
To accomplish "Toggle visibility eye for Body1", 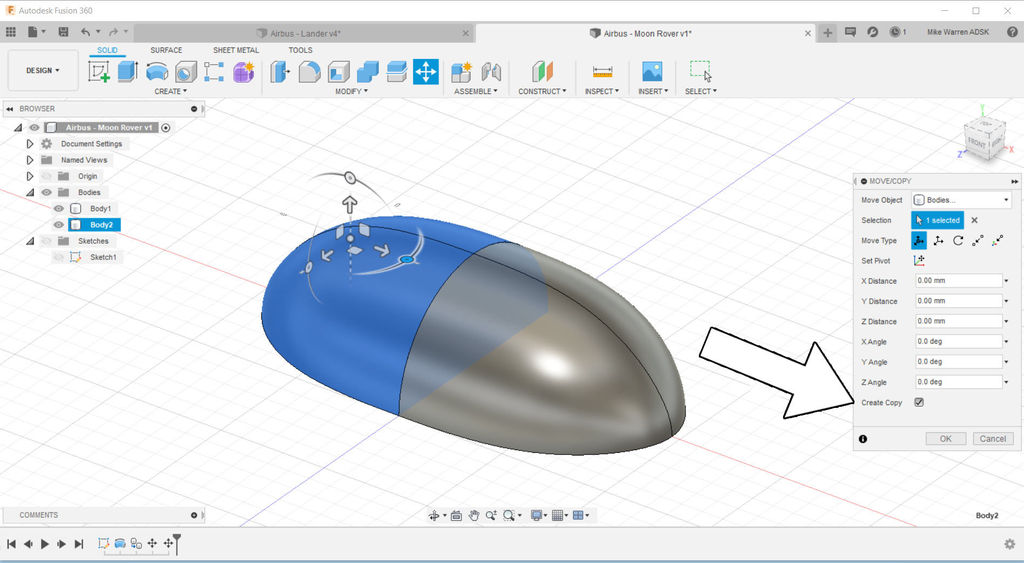I will (59, 208).
